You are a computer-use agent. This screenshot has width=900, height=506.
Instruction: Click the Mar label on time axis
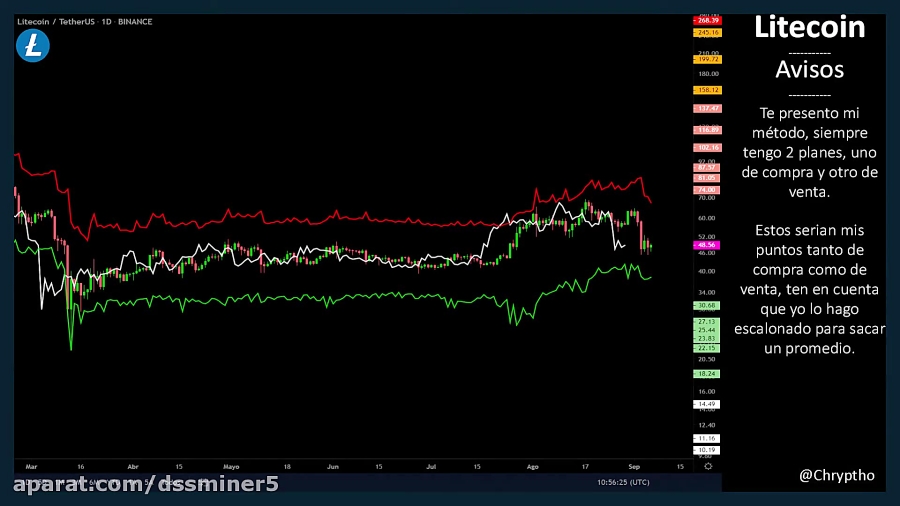(31, 467)
